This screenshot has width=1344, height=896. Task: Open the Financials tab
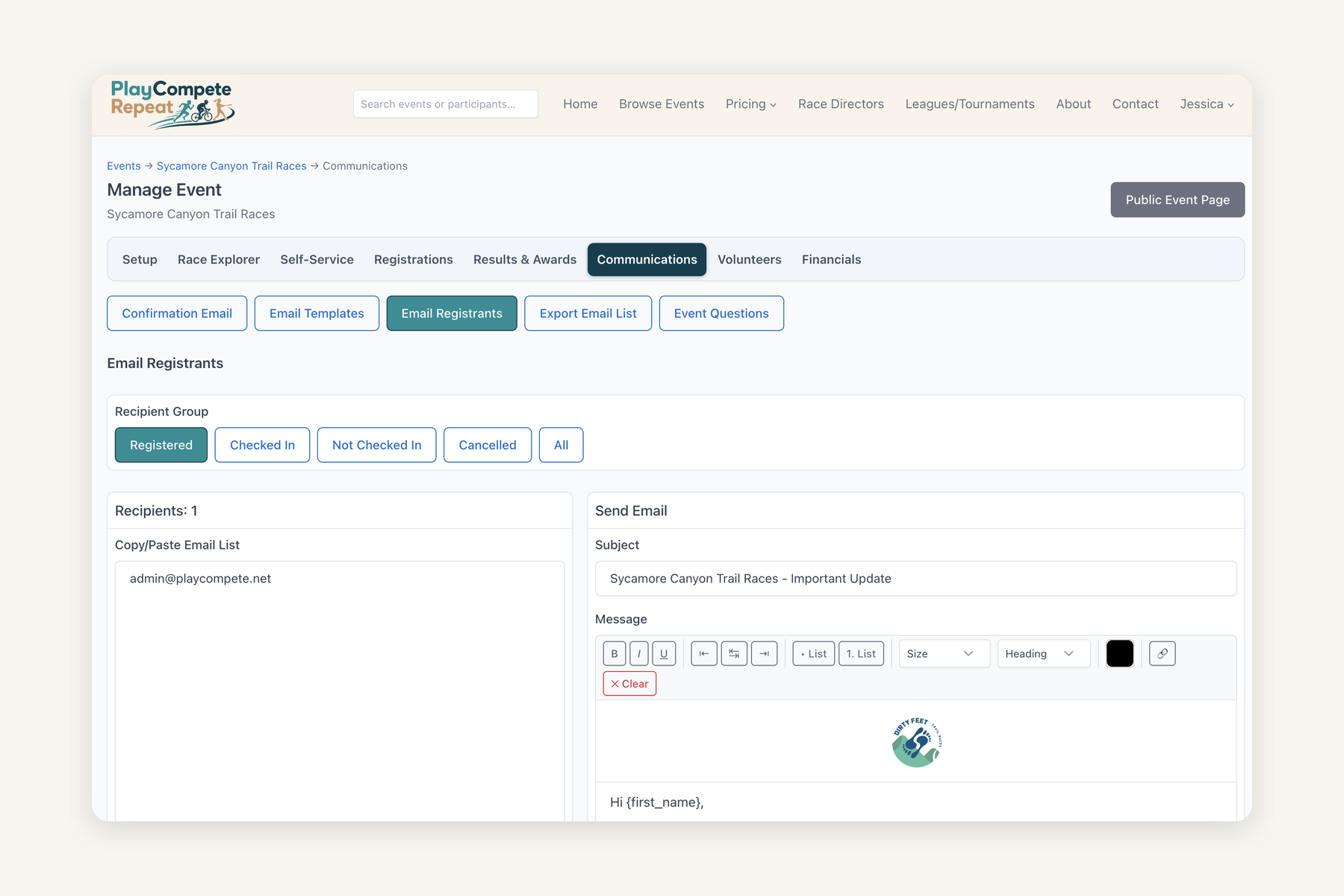pyautogui.click(x=831, y=259)
